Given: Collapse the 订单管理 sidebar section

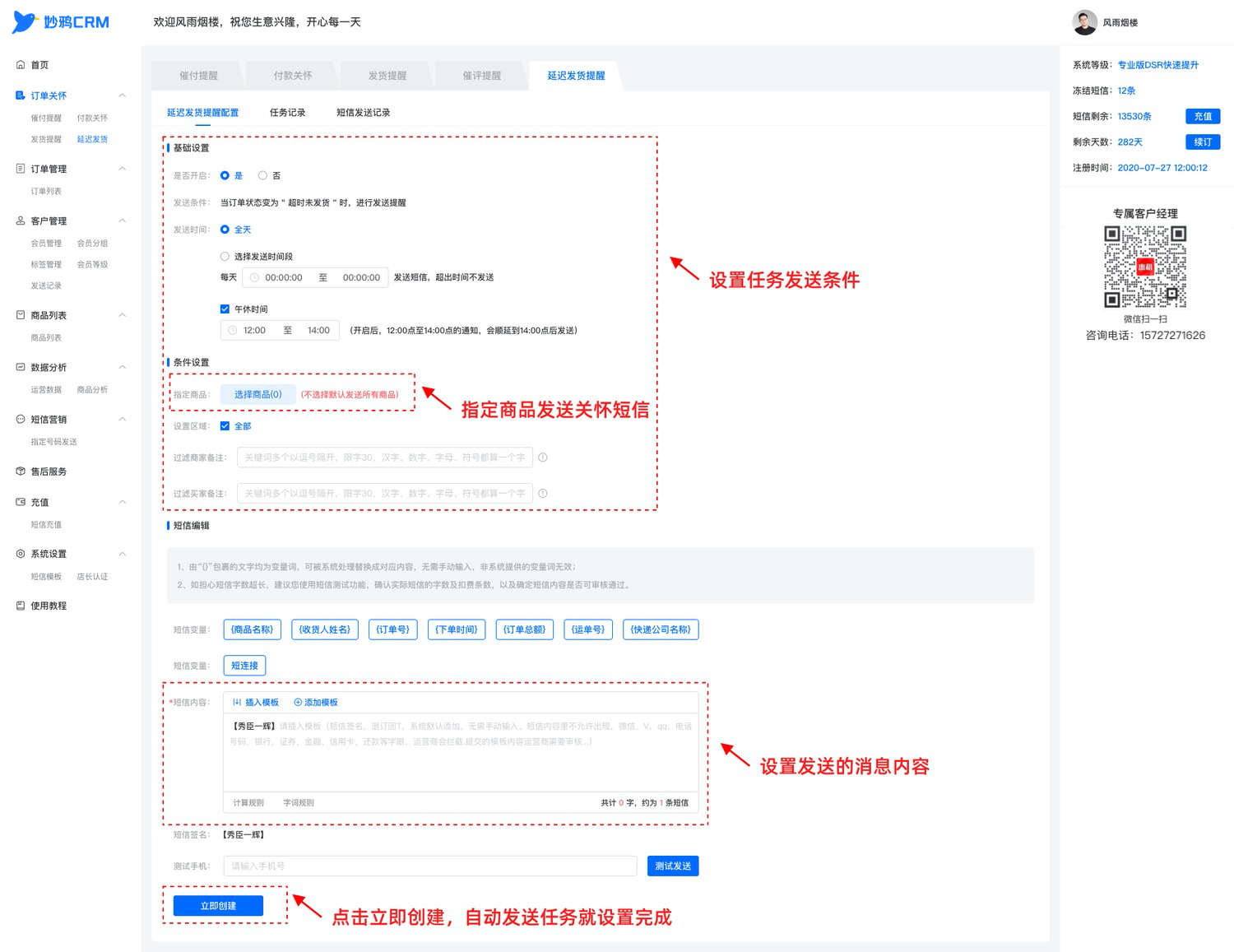Looking at the screenshot, I should (123, 169).
